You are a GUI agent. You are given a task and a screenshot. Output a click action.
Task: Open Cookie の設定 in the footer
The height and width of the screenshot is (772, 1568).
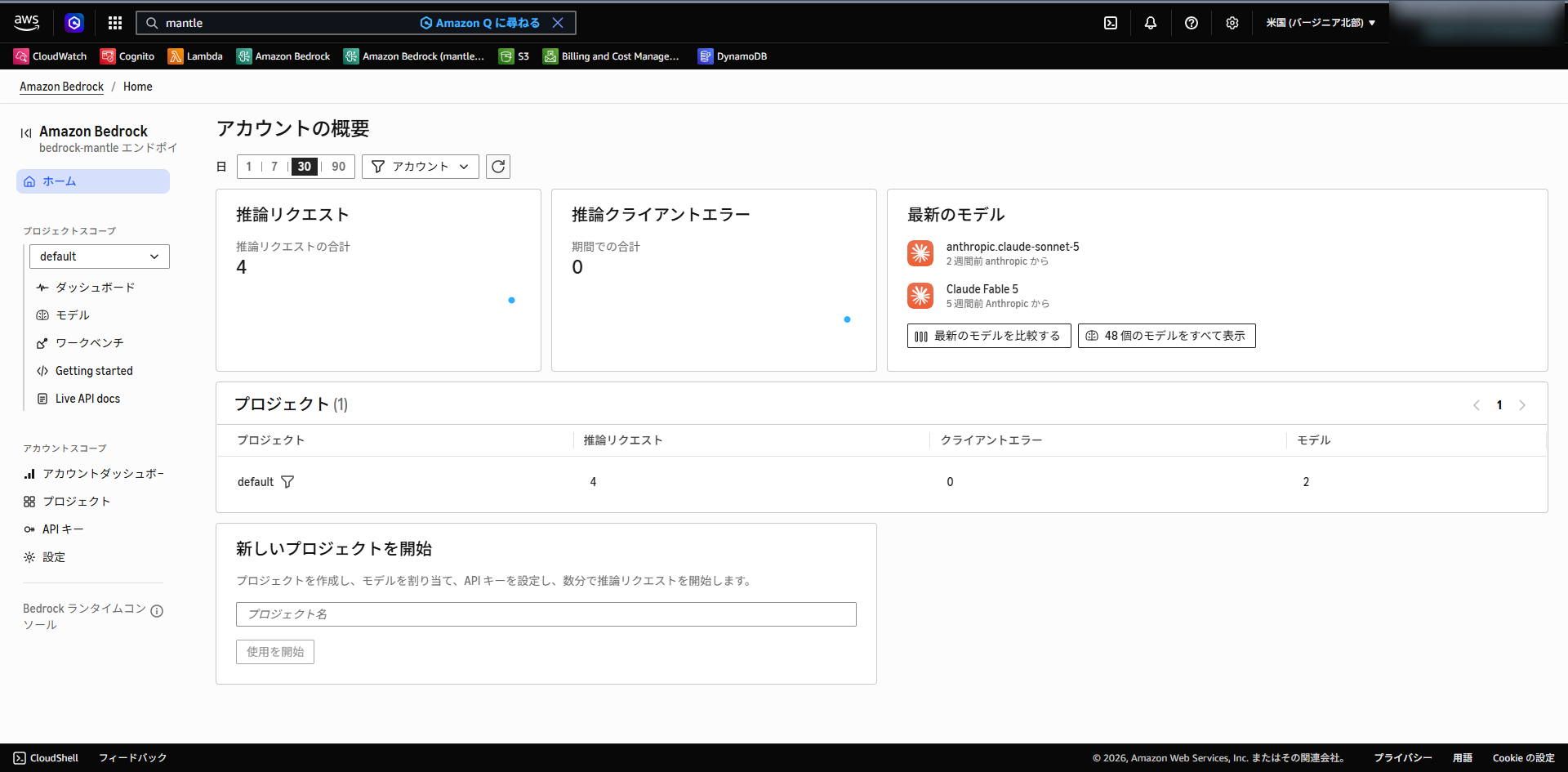(x=1524, y=758)
